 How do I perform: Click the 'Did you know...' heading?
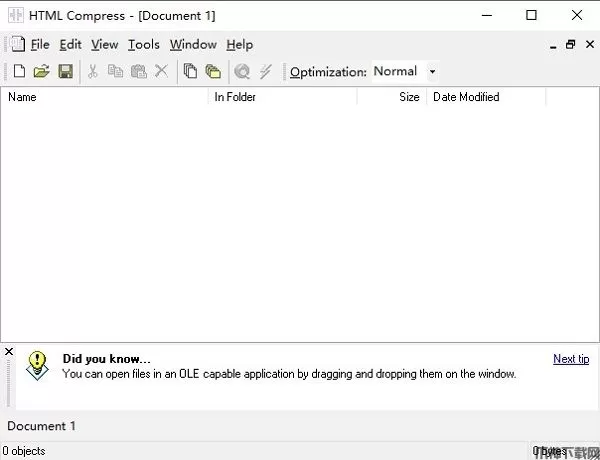[x=107, y=359]
